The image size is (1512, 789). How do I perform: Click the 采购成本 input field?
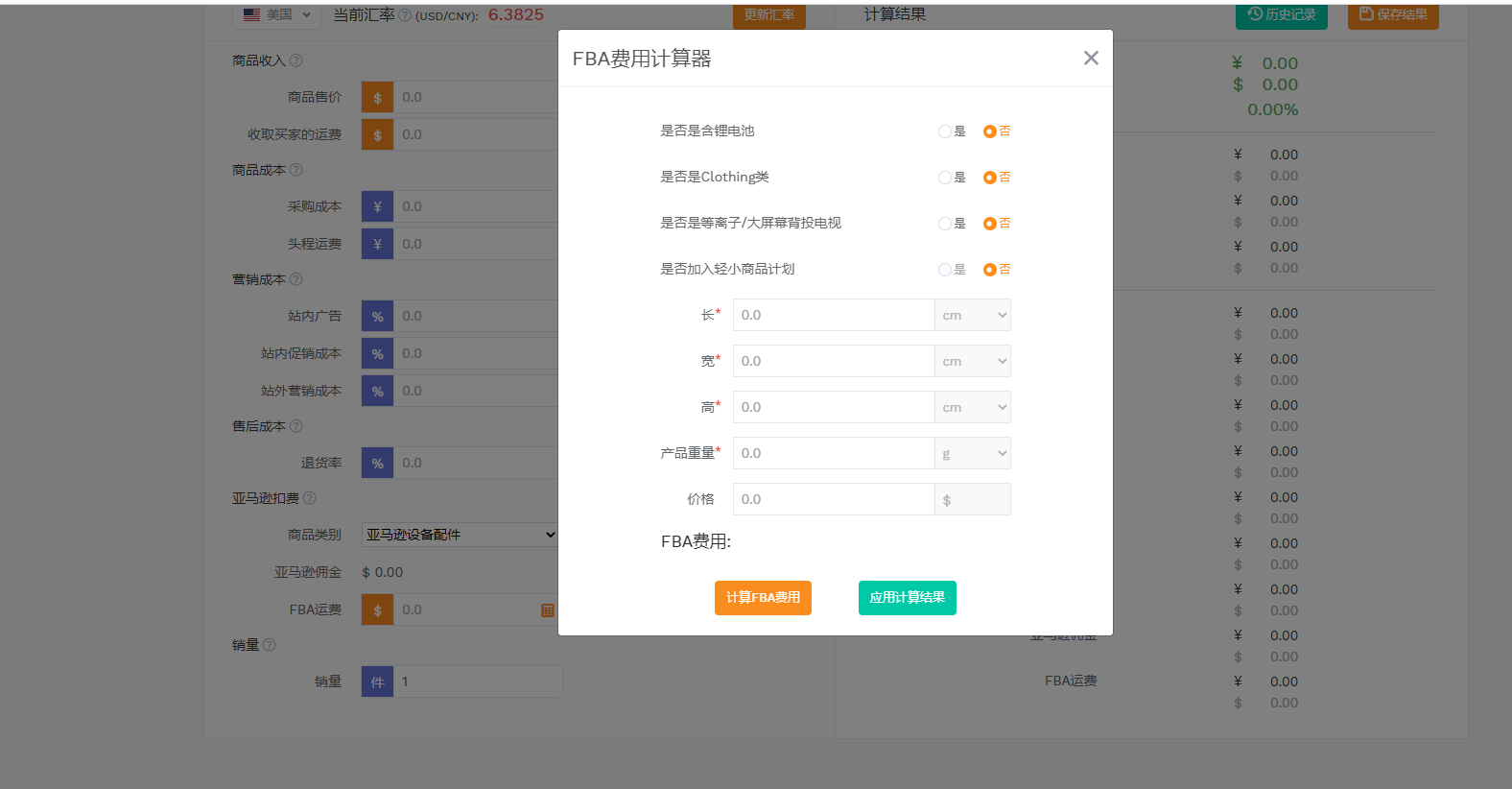tap(476, 206)
